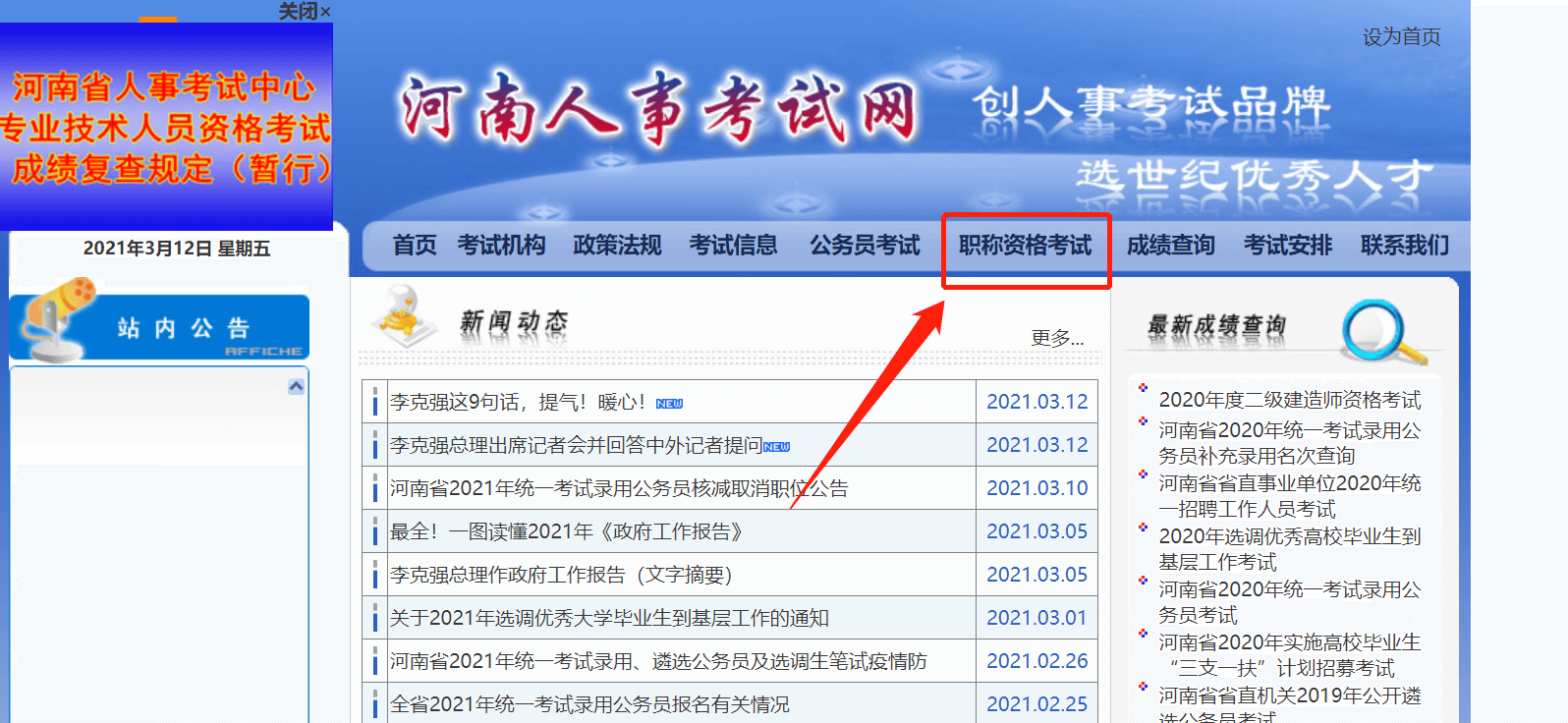The image size is (1568, 723).
Task: Open 考试安排 menu item
Action: coord(1287,245)
